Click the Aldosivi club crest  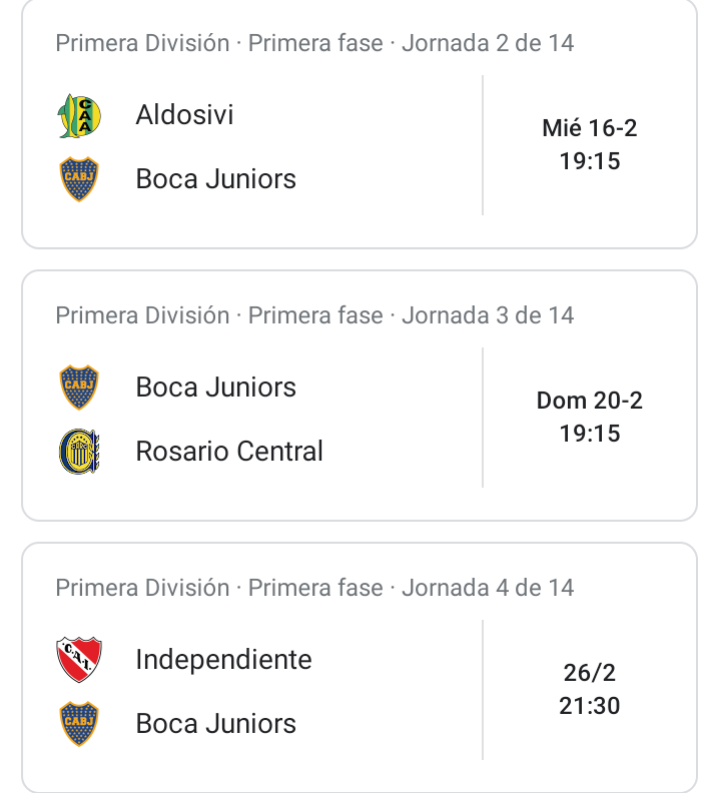(x=79, y=116)
